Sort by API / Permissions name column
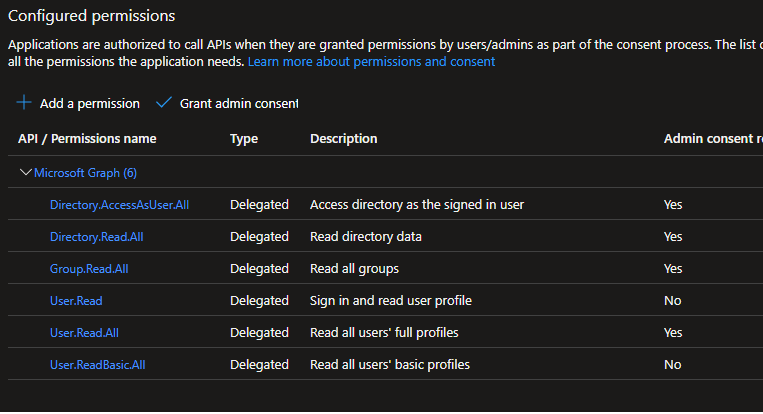 (x=87, y=139)
